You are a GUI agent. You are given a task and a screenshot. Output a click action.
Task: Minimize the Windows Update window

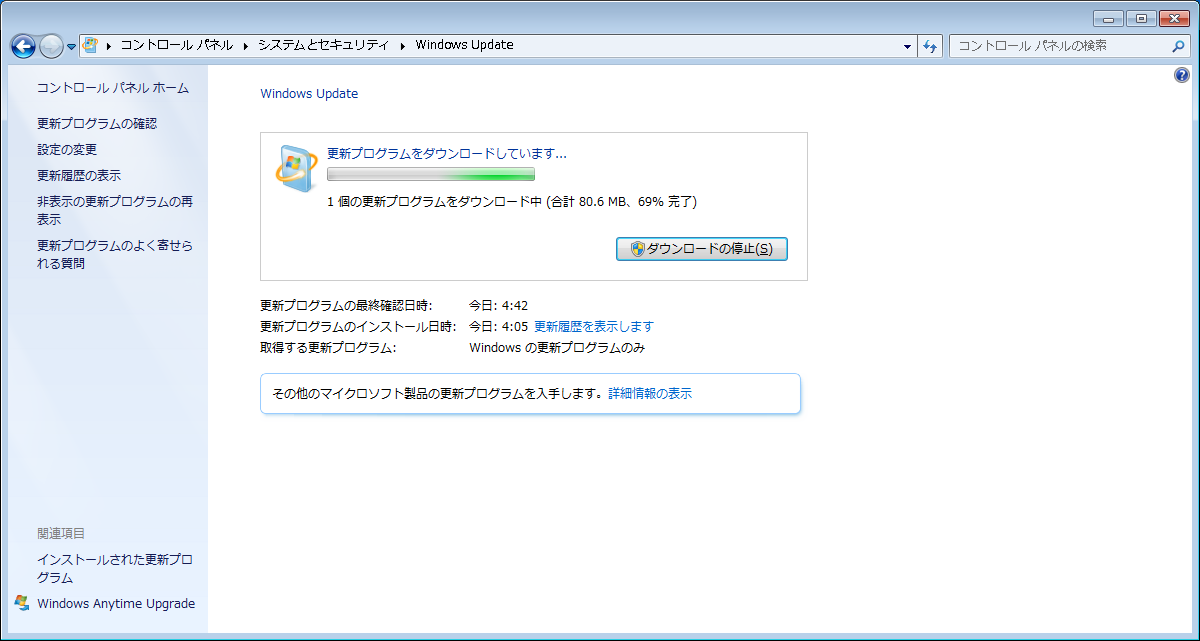pyautogui.click(x=1108, y=18)
